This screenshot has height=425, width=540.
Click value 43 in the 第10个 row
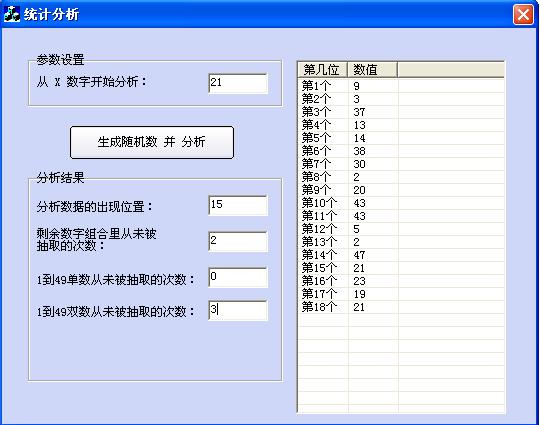(359, 203)
